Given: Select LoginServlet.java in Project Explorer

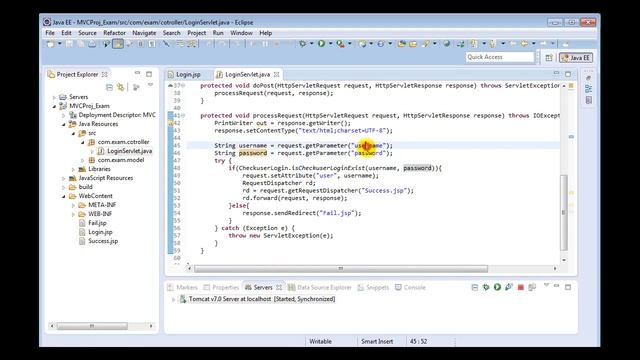Looking at the screenshot, I should point(129,151).
